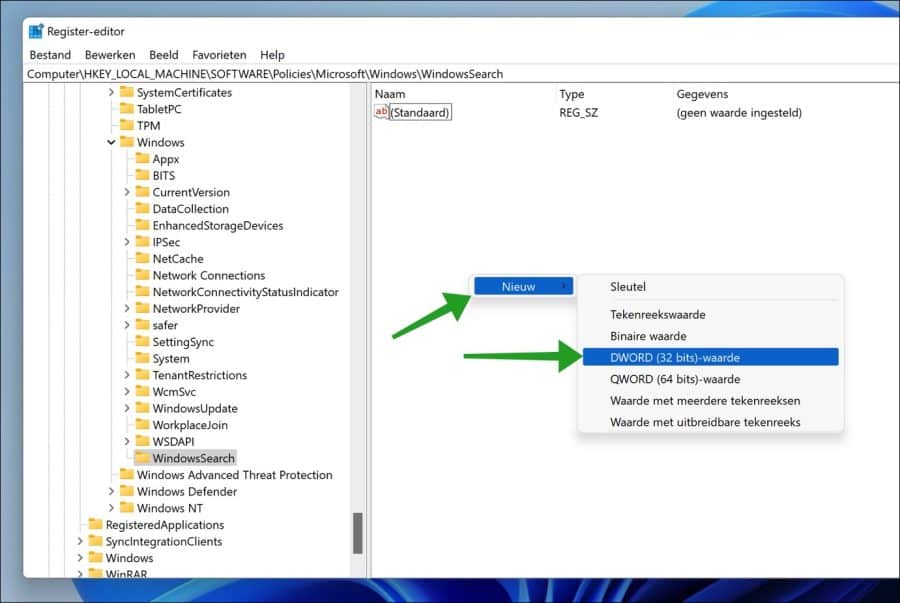Screen dimensions: 900x603
Task: Open the Nieuw submenu item
Action: pyautogui.click(x=523, y=286)
